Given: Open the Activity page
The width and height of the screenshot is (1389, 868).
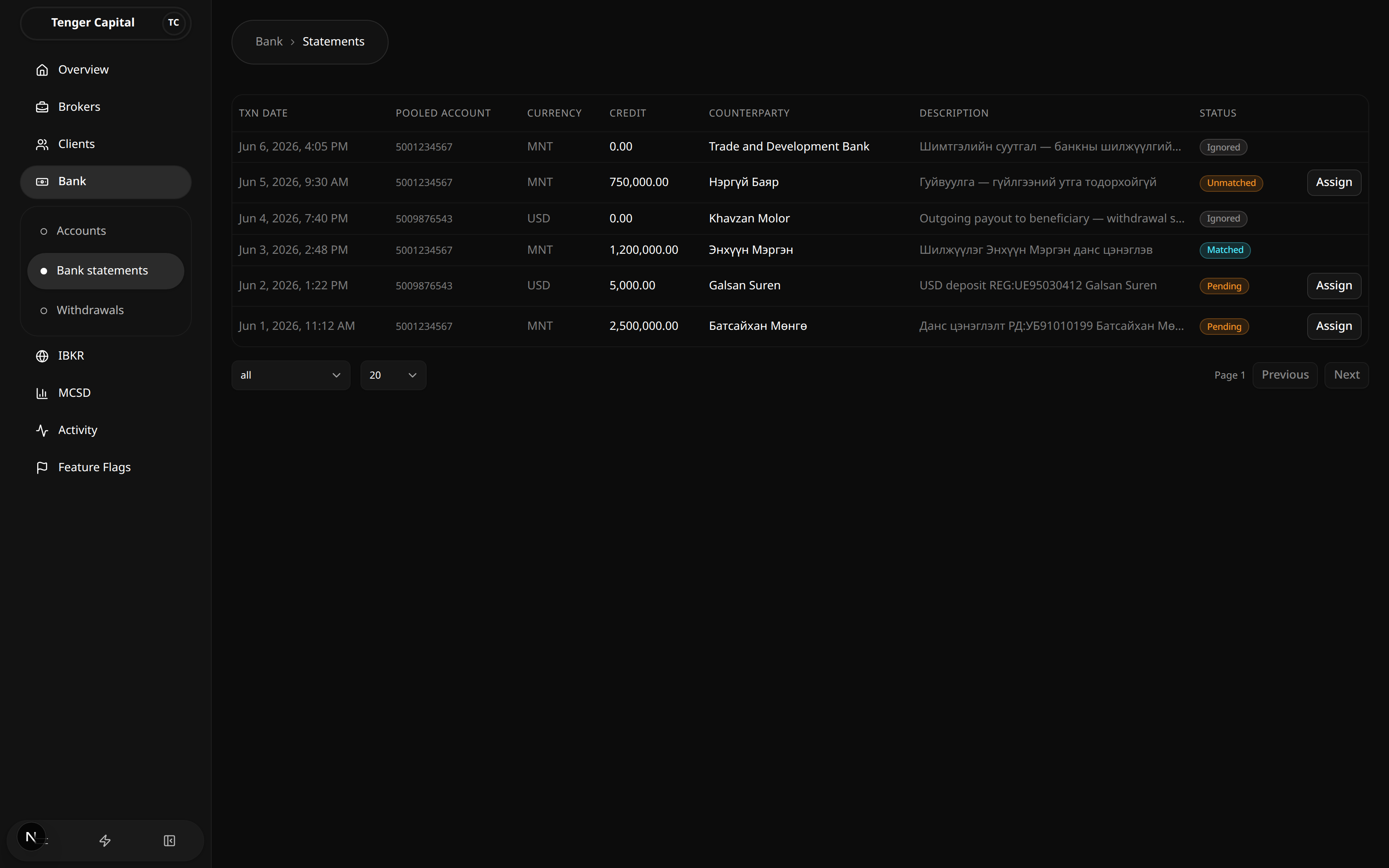Looking at the screenshot, I should coord(105,431).
